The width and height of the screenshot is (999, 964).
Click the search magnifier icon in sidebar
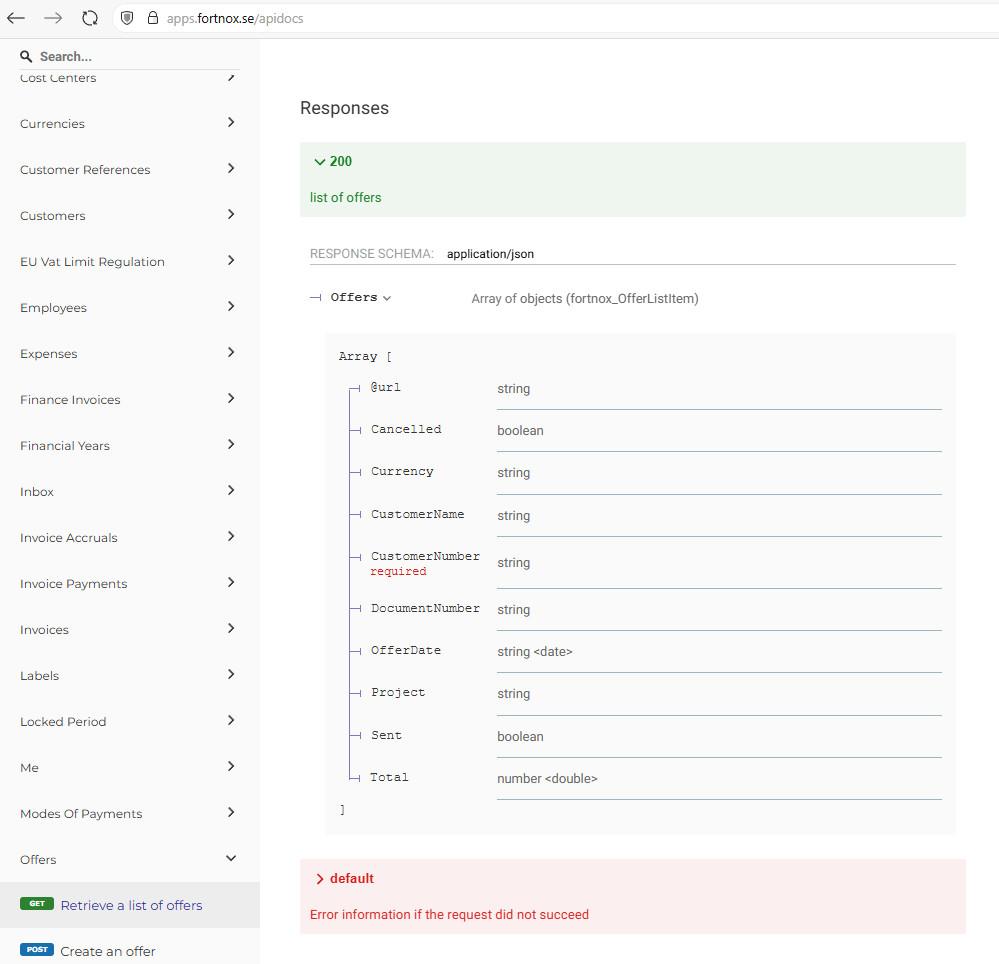(27, 57)
